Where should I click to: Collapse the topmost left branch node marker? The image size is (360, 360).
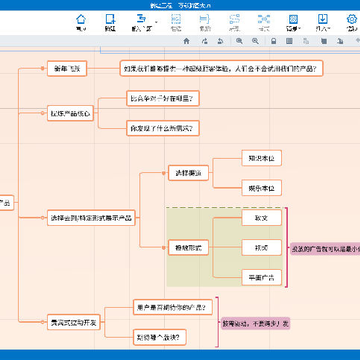(43, 68)
